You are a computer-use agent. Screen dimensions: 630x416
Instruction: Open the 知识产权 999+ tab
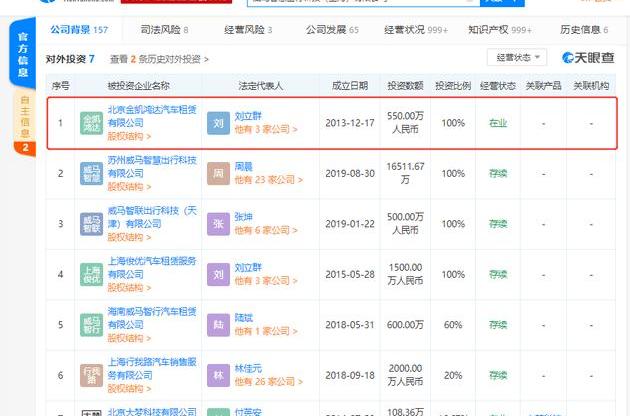point(500,30)
